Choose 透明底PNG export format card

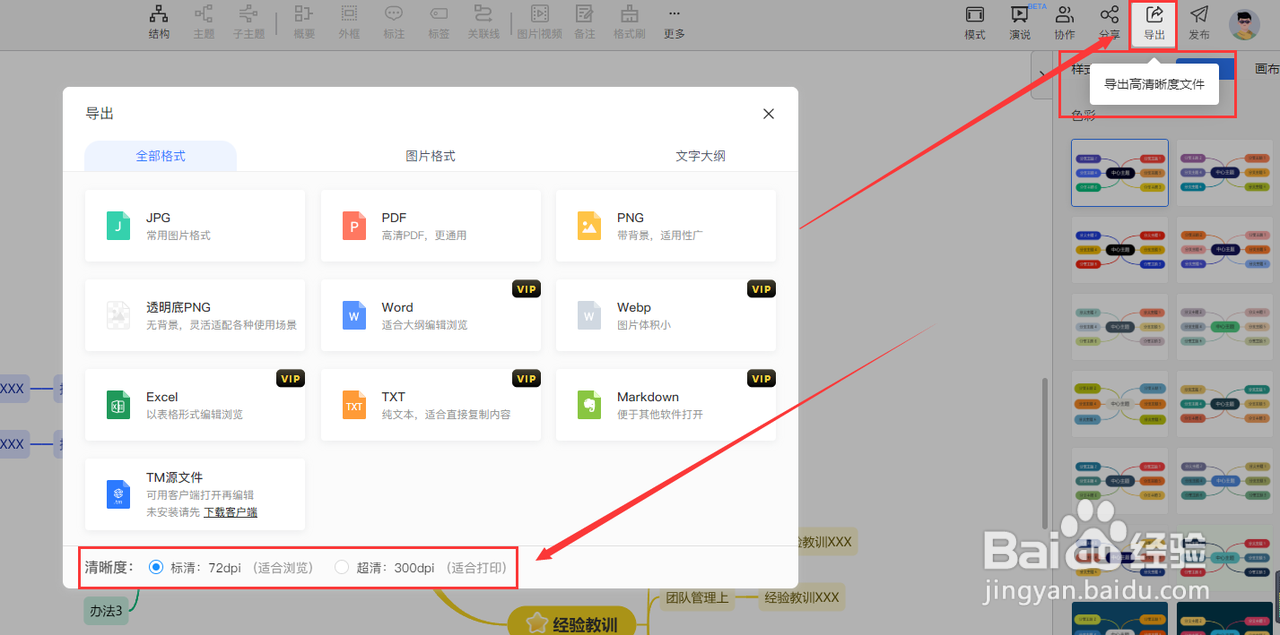coord(195,315)
